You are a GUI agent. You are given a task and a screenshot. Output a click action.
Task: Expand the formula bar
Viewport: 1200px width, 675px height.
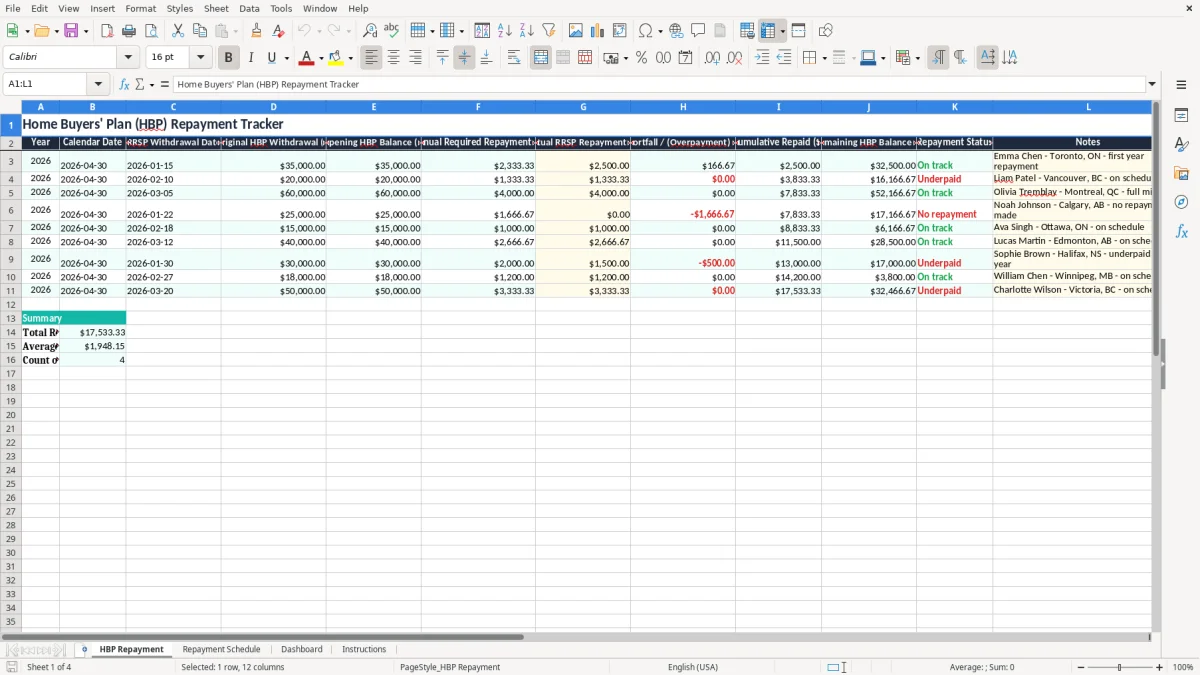point(1152,85)
